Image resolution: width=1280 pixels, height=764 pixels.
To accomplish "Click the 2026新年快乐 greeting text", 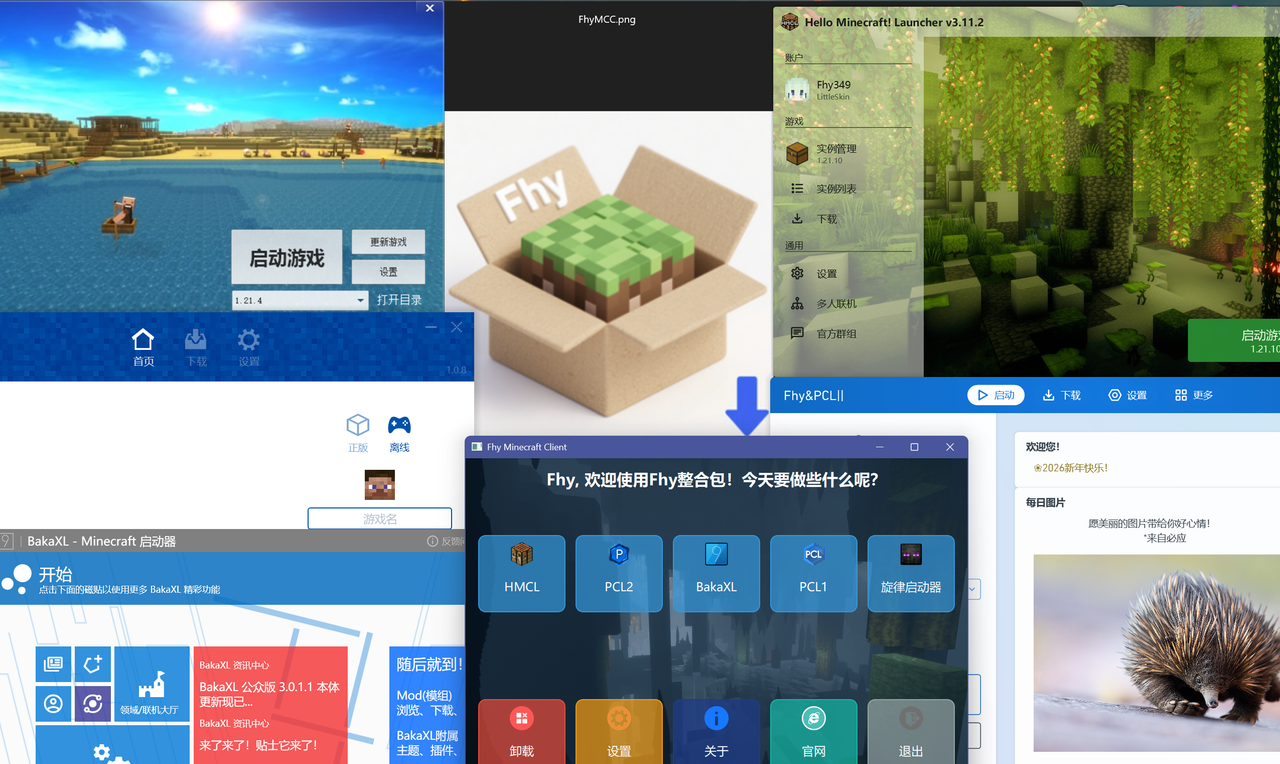I will click(1071, 468).
